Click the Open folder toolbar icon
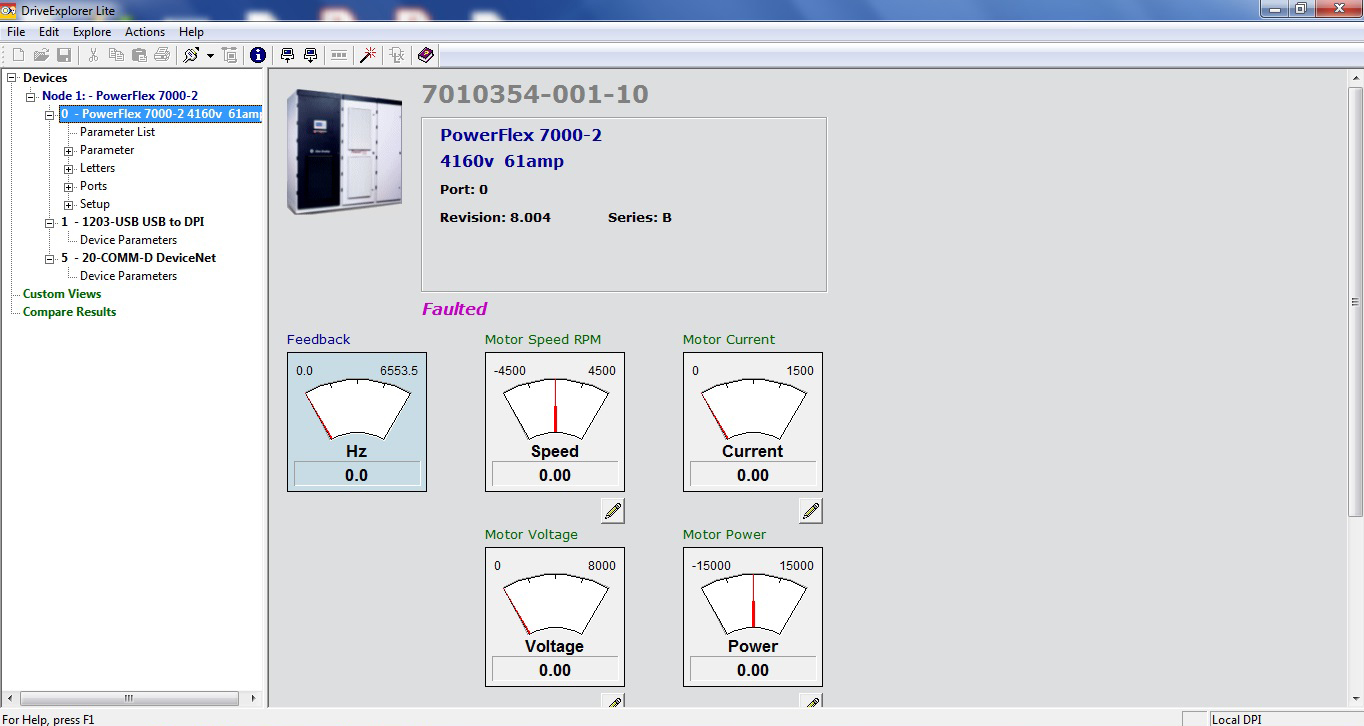1364x726 pixels. coord(41,55)
